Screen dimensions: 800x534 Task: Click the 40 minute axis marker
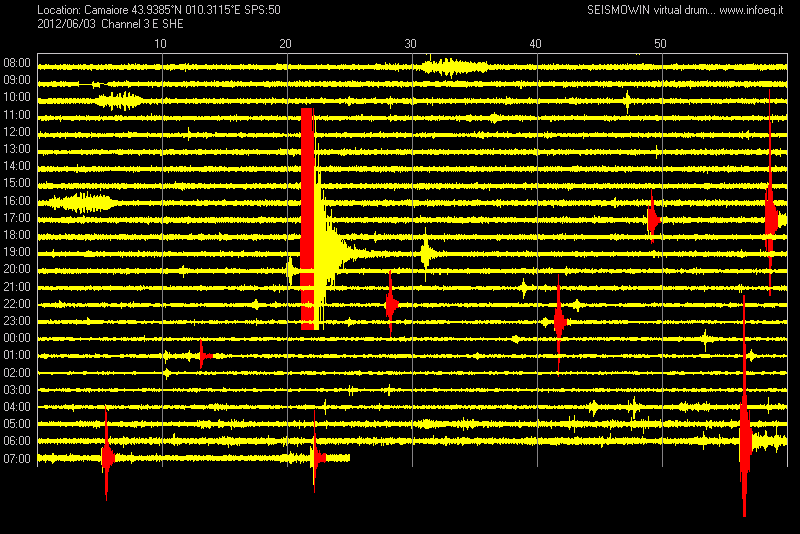pyautogui.click(x=535, y=44)
